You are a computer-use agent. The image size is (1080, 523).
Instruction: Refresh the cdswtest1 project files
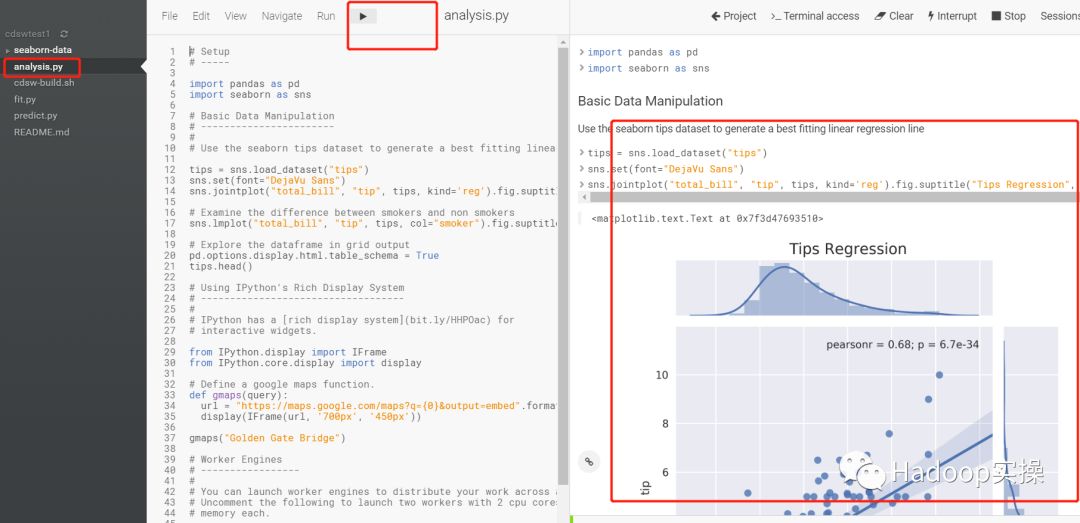64,34
